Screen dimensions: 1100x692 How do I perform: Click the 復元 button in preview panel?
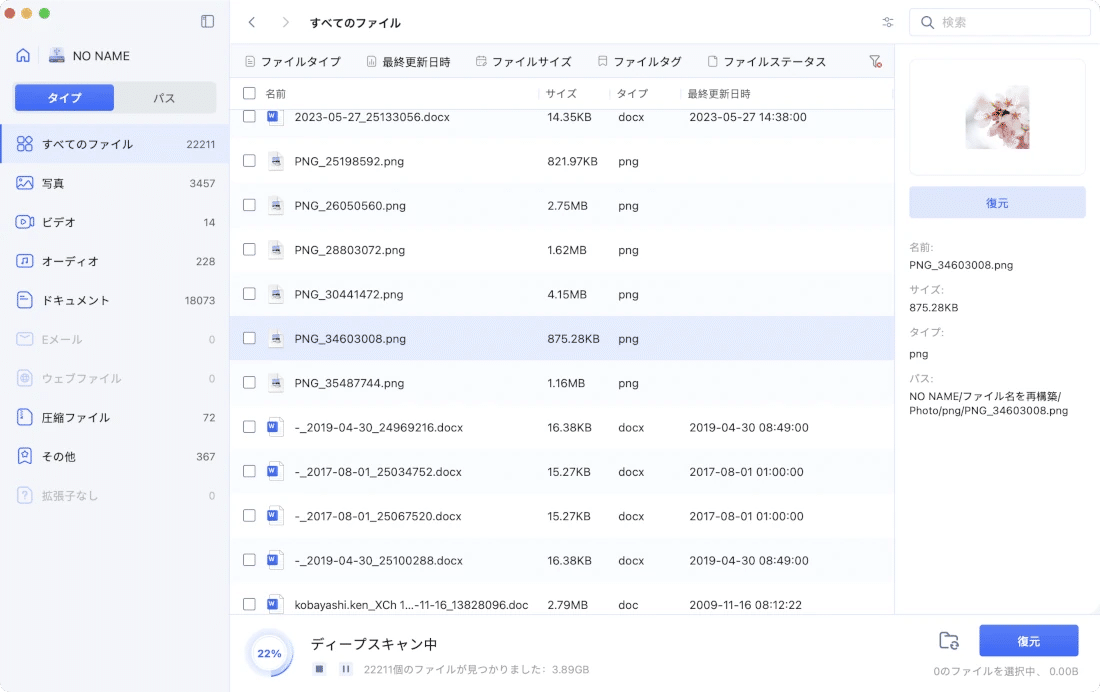click(x=997, y=202)
